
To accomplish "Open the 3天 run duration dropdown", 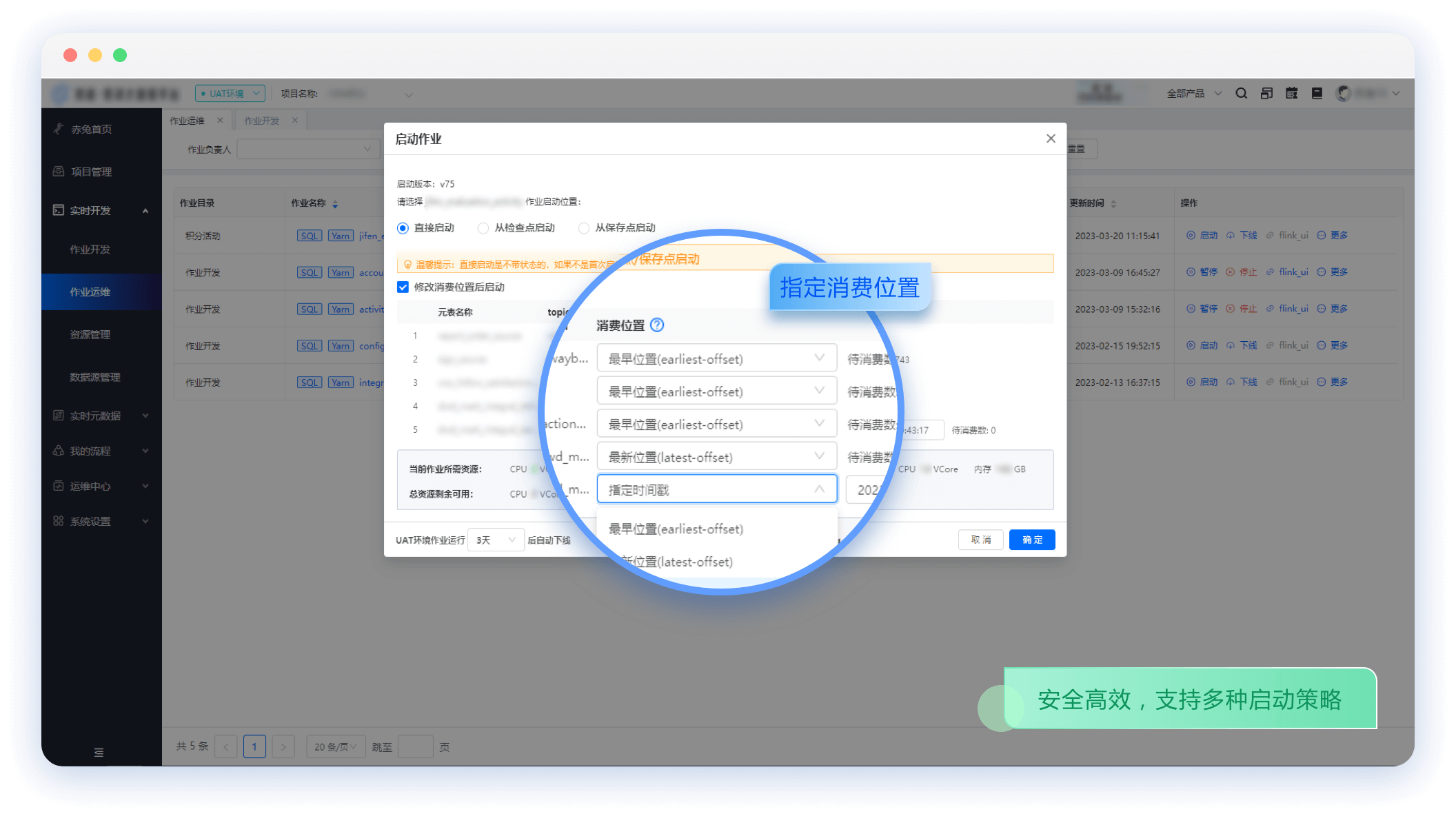I will [x=496, y=540].
